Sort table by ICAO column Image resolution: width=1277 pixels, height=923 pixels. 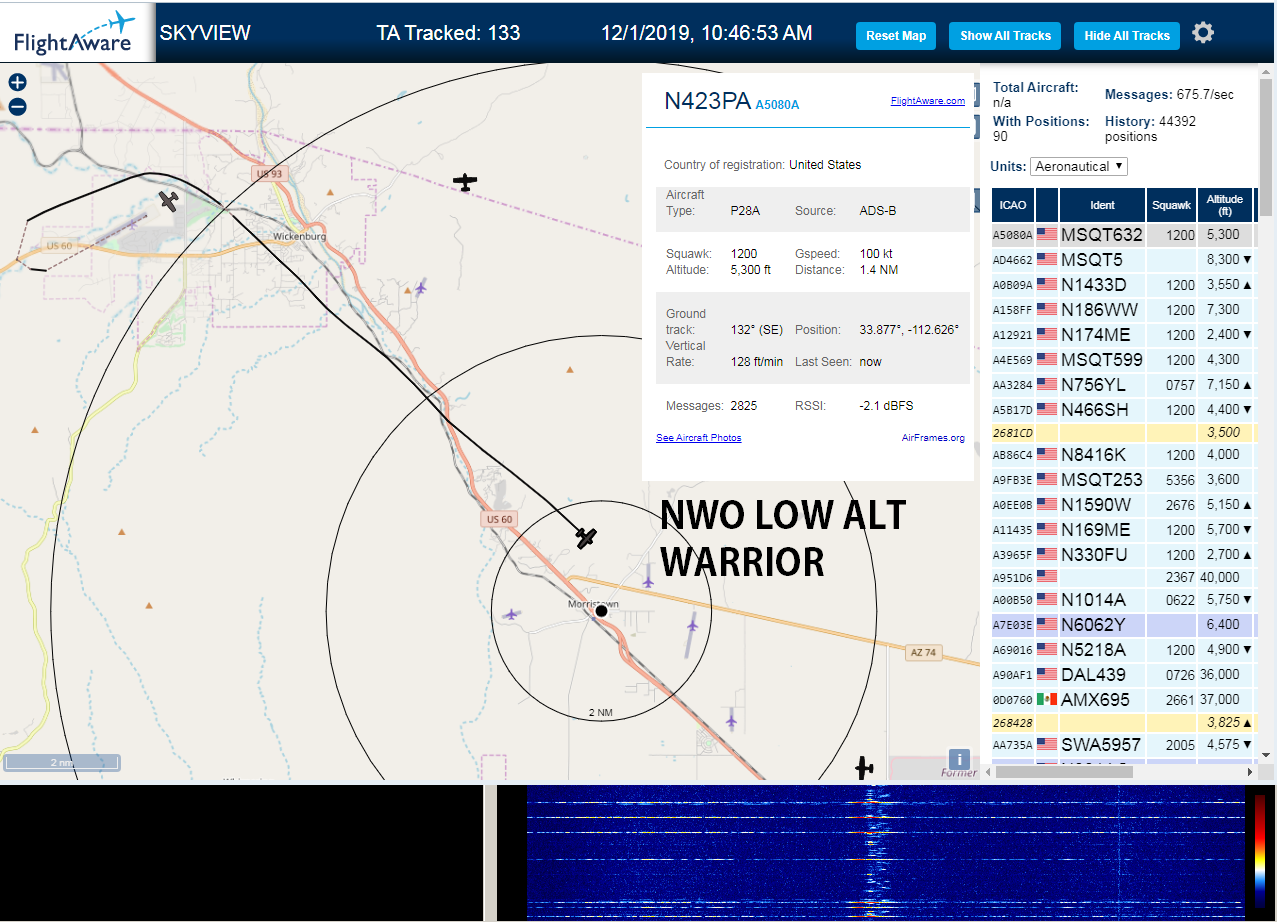(1013, 205)
